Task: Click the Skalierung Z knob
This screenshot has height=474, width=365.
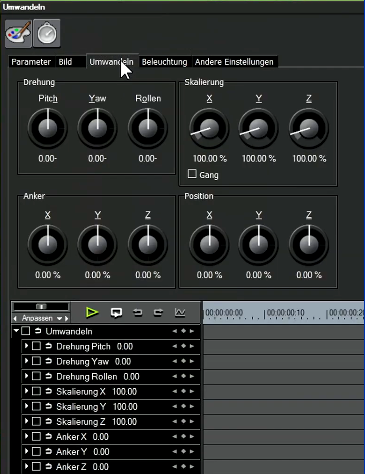Action: click(309, 128)
